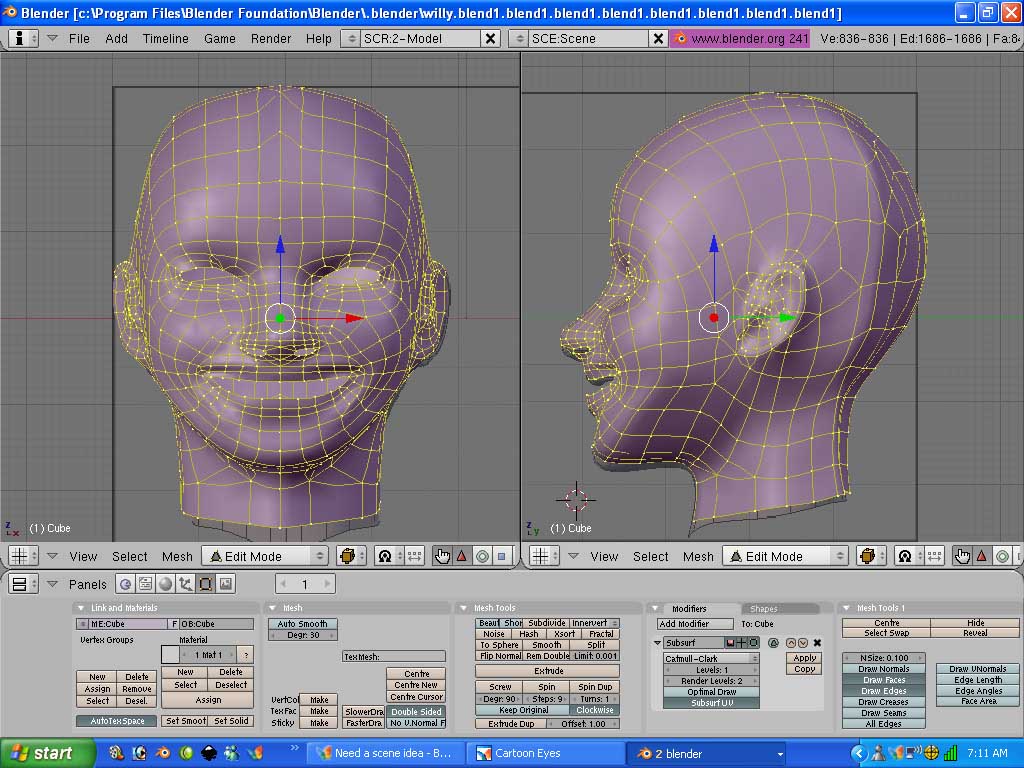Toggle Subsurf enable during rendering icon
Screen dimensions: 1024x768
[730, 643]
